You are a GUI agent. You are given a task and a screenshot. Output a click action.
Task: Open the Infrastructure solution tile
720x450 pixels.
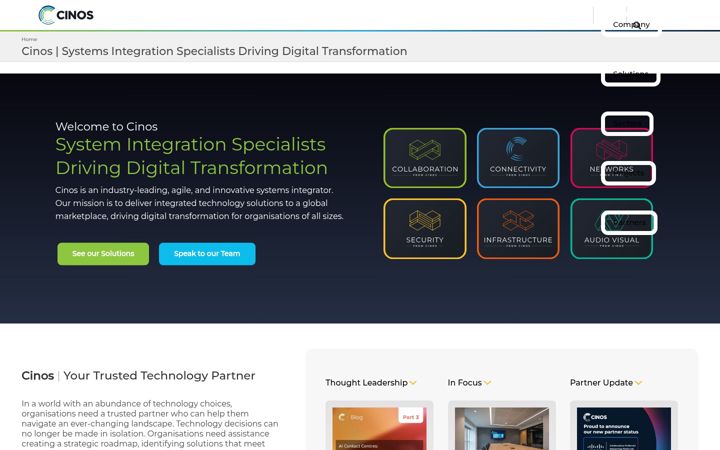click(x=518, y=229)
